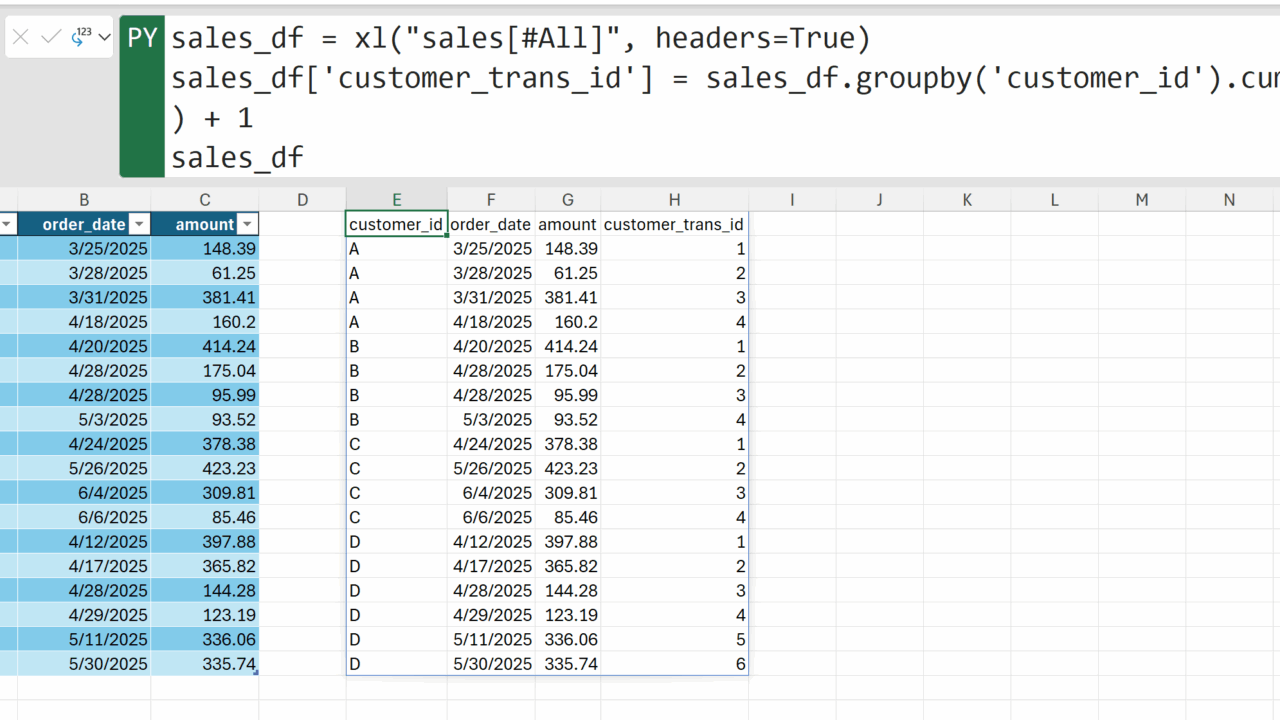Click the Cancel X icon in formula bar
1280x720 pixels.
21,37
